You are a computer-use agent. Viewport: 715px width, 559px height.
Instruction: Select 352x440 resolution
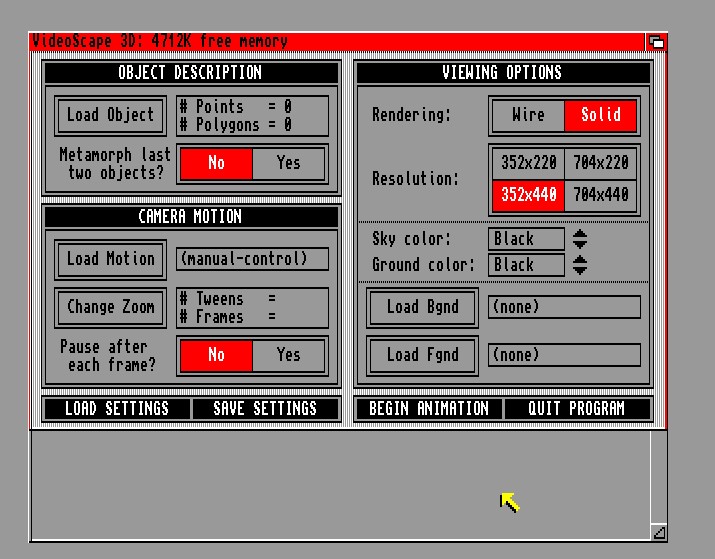[x=528, y=196]
